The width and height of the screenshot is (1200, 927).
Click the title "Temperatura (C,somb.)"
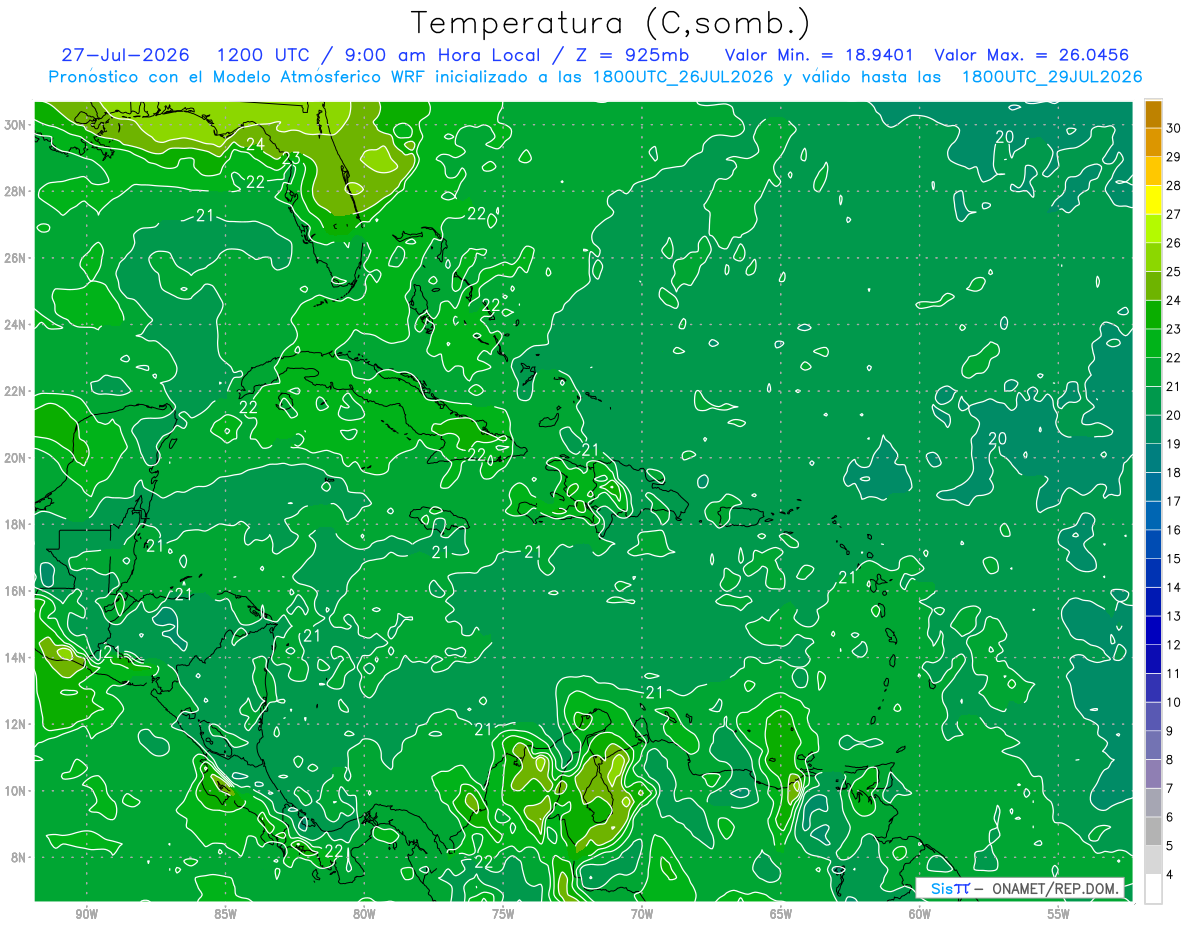coord(611,23)
